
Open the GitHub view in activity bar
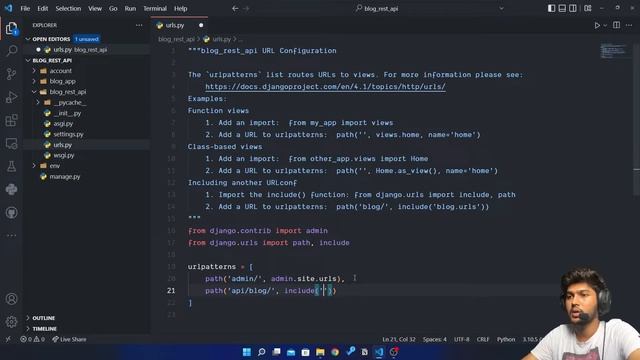pos(11,213)
